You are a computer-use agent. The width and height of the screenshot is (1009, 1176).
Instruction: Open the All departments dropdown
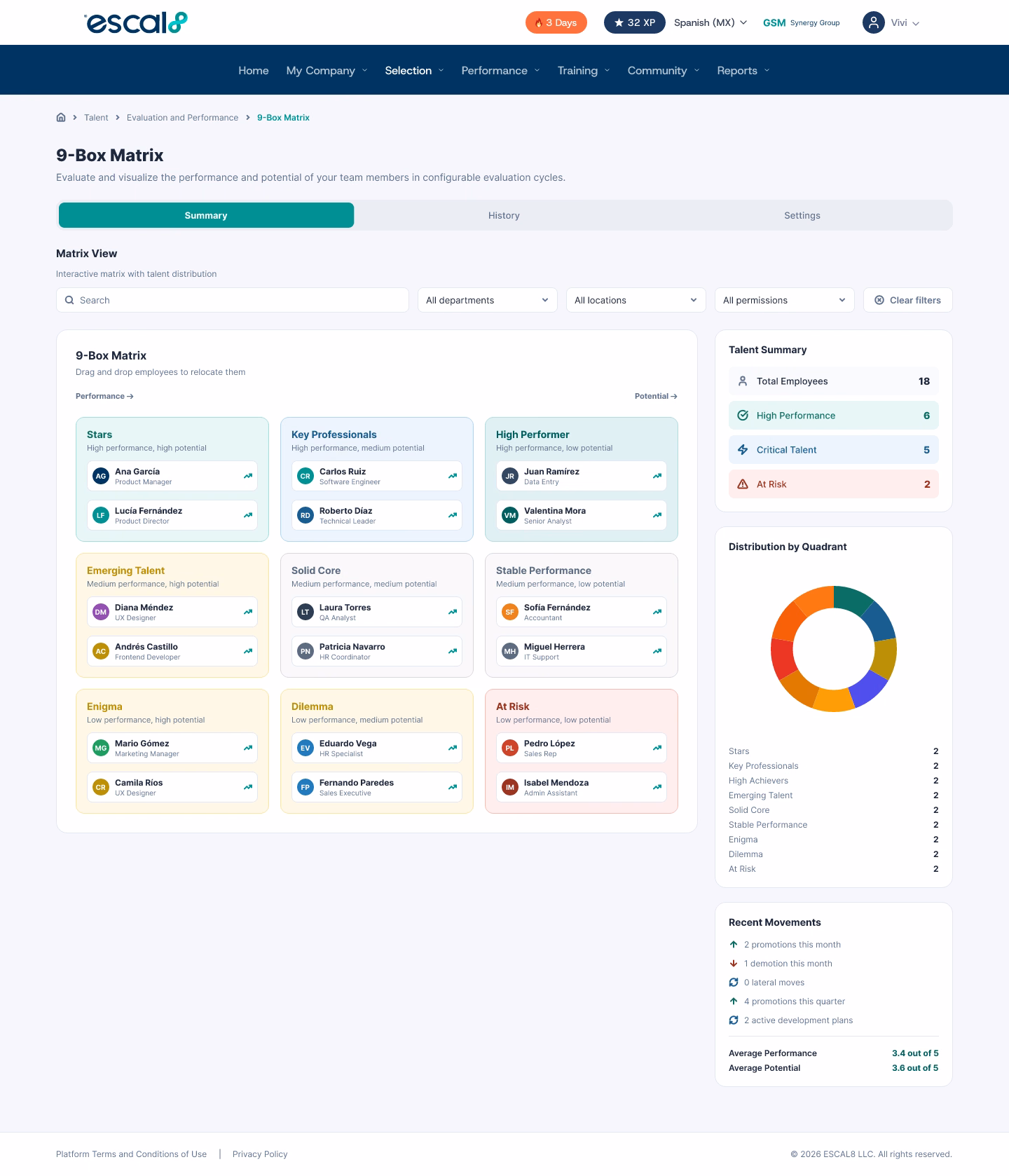point(488,300)
